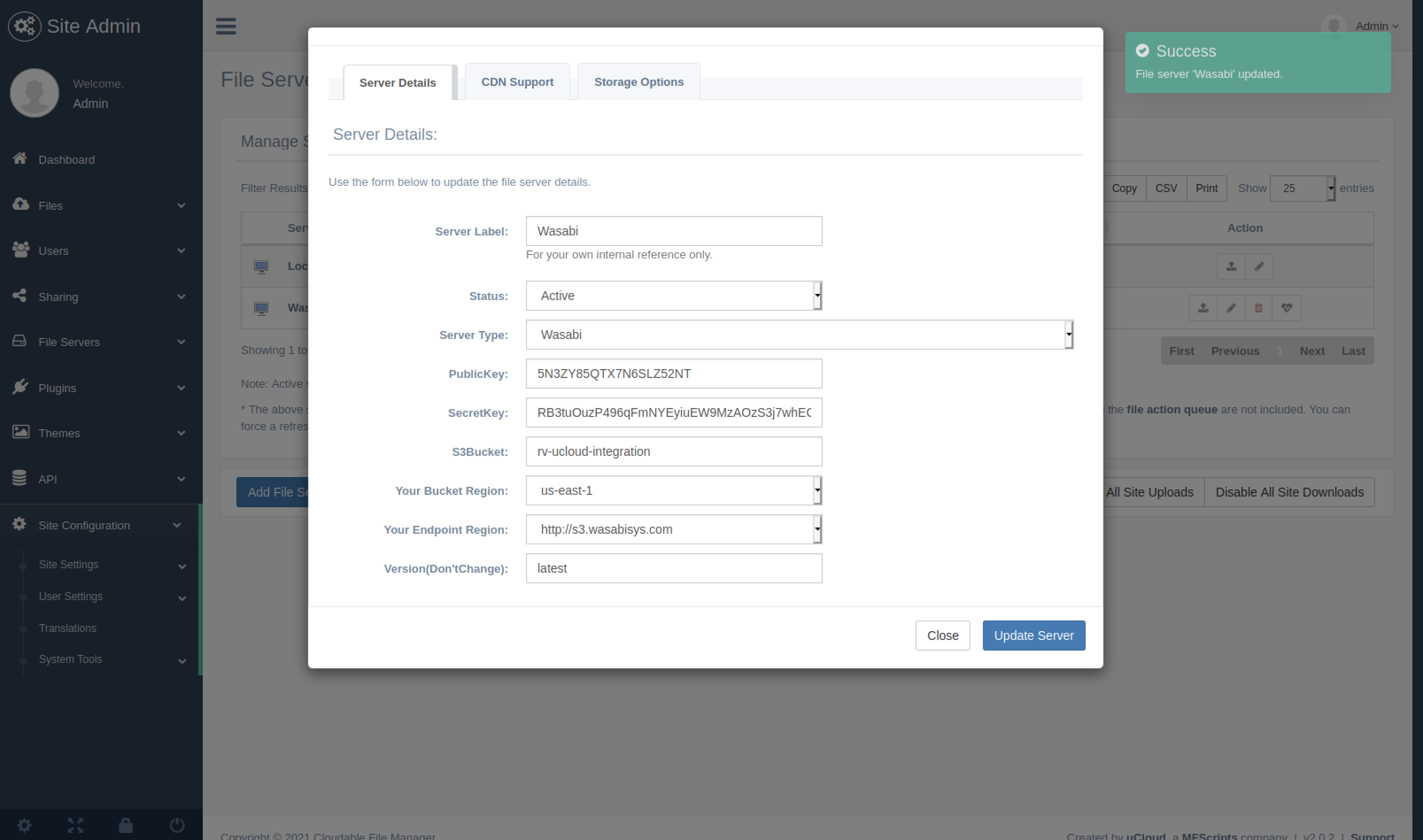Open the Translations menu item
1423x840 pixels.
(67, 628)
